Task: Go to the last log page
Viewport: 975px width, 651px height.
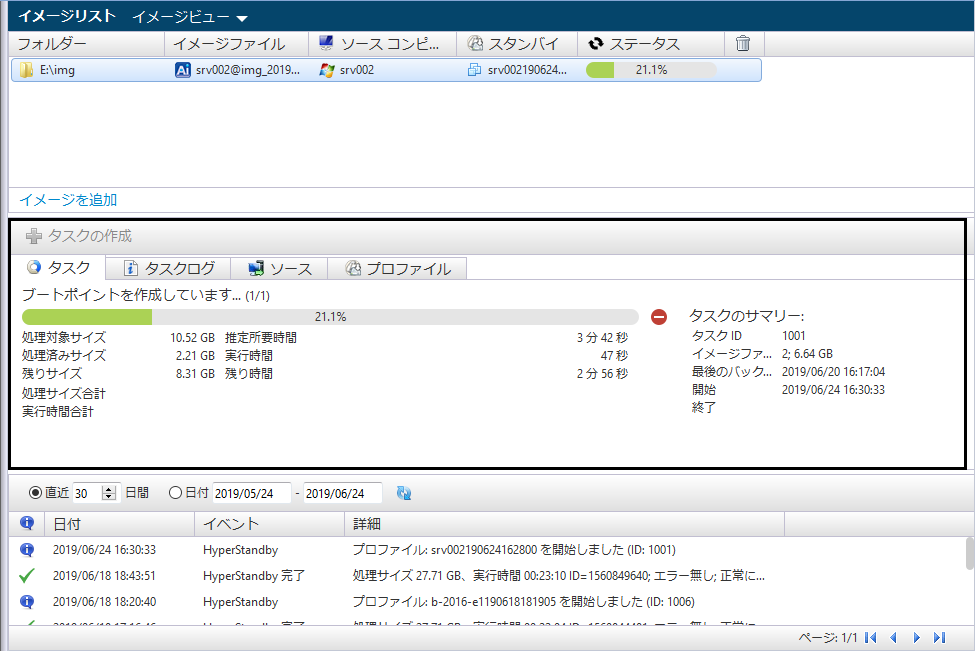Action: (939, 637)
